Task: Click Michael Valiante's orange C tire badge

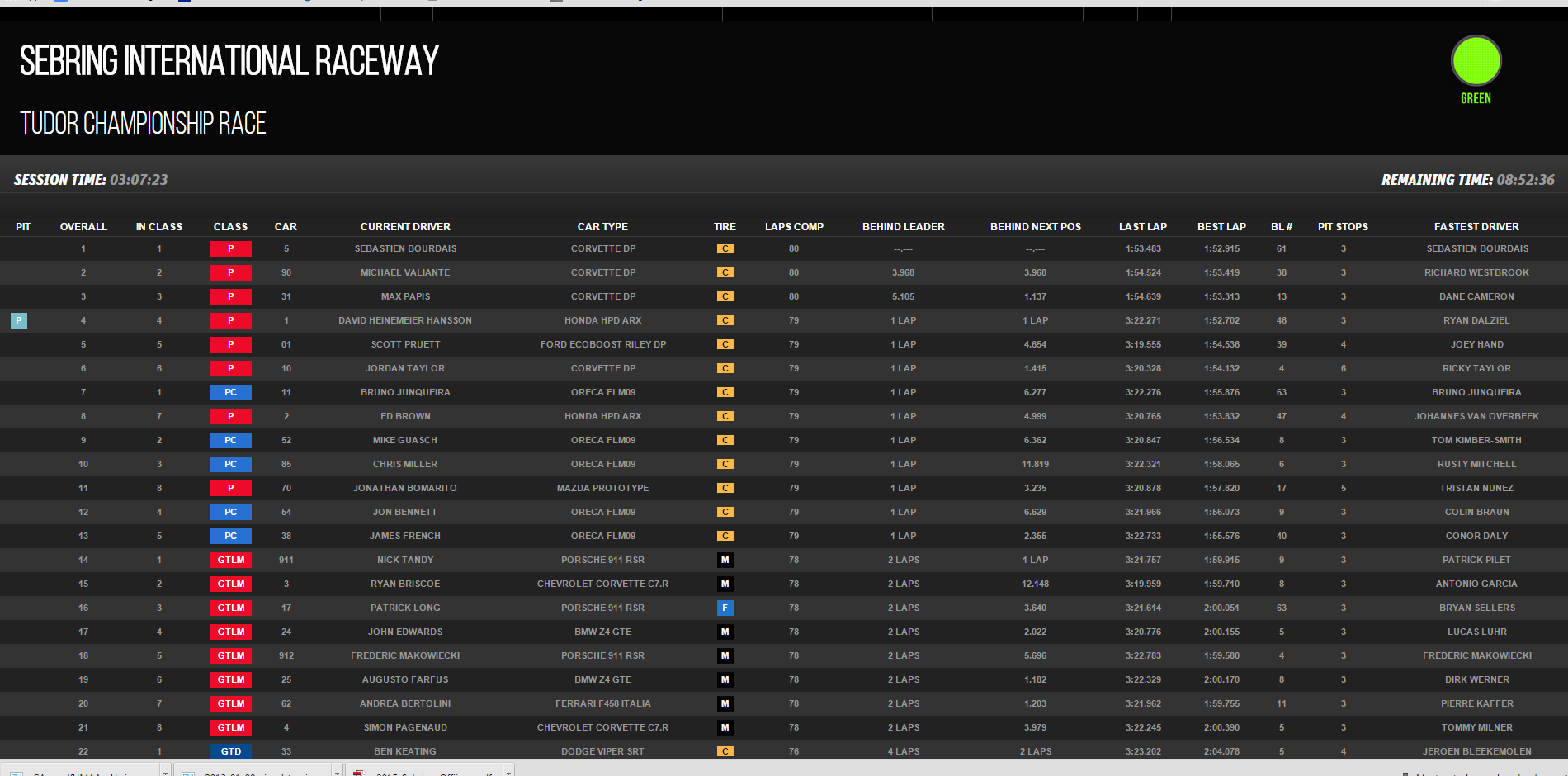Action: pyautogui.click(x=725, y=272)
